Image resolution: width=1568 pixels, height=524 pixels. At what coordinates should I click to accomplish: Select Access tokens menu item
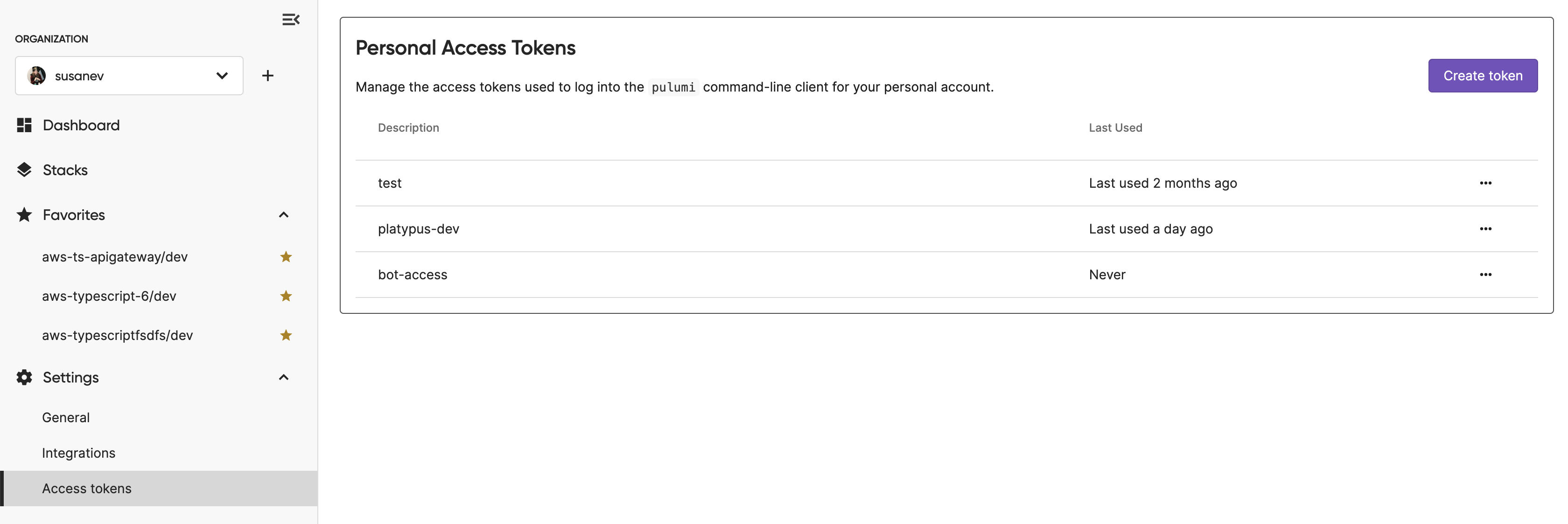click(86, 488)
